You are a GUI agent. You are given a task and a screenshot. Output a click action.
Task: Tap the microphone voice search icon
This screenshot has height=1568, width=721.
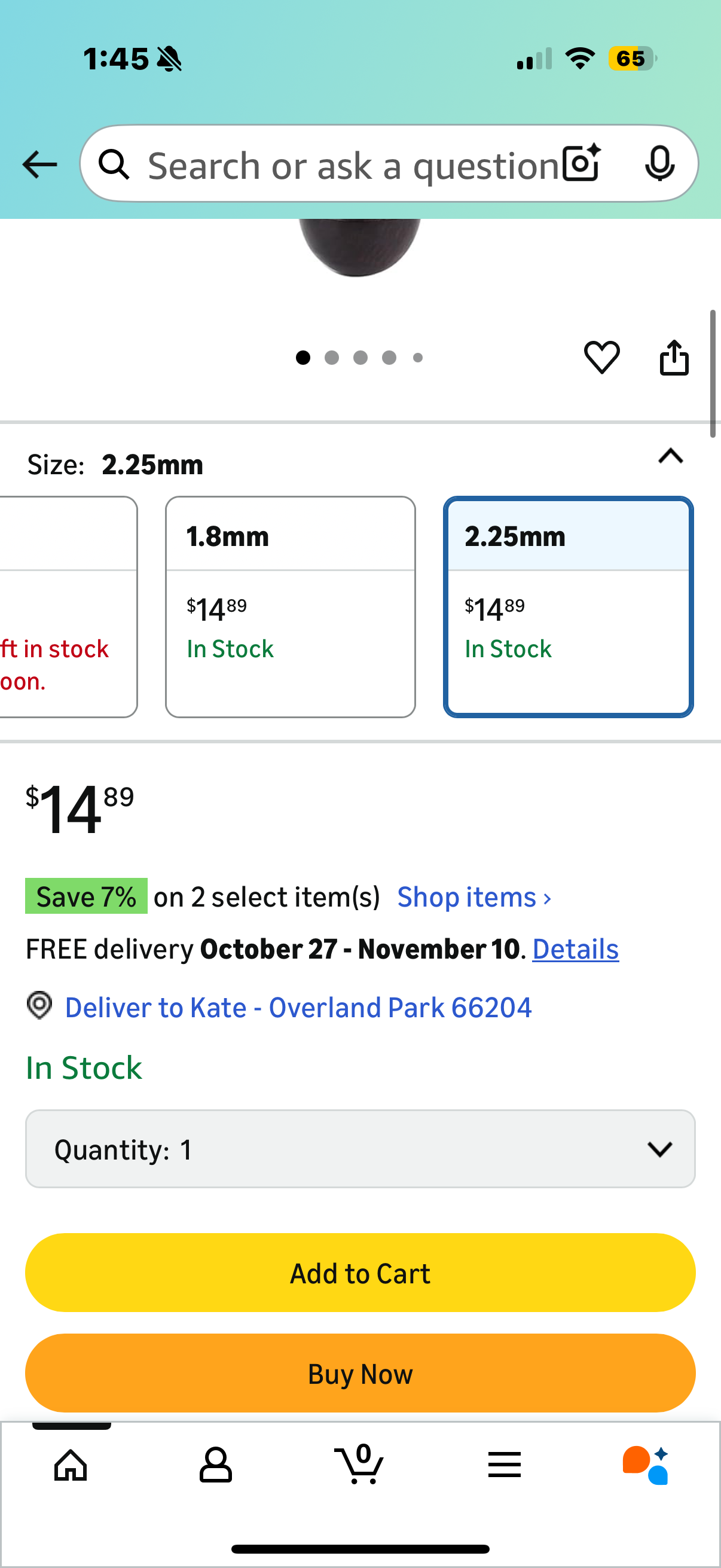(659, 163)
